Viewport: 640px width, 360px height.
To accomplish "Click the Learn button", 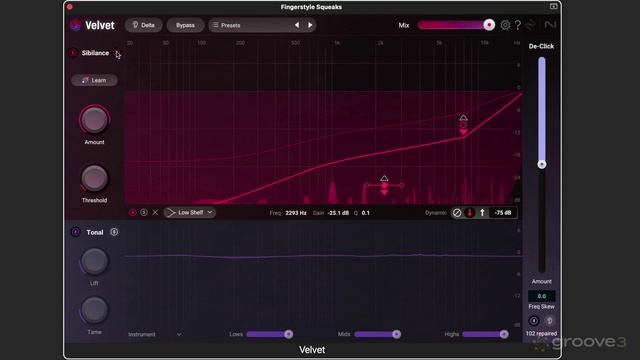I will [94, 80].
